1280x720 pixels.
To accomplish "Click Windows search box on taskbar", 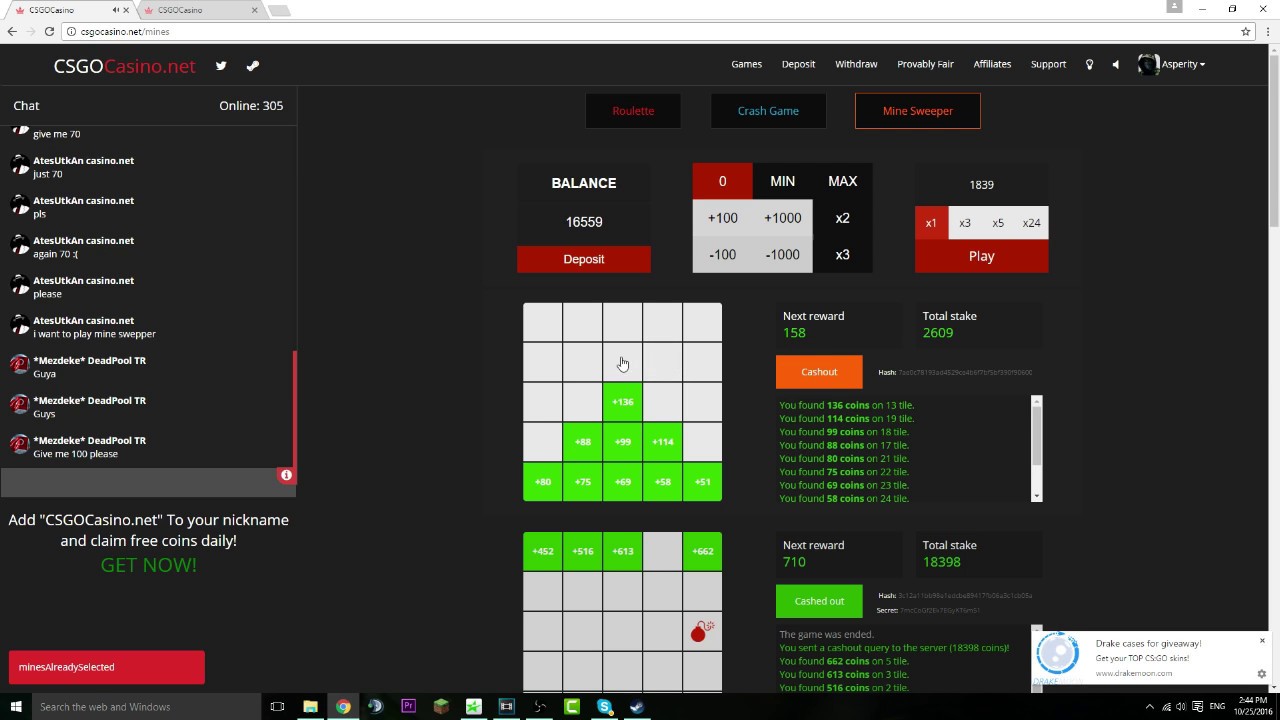I will point(147,707).
